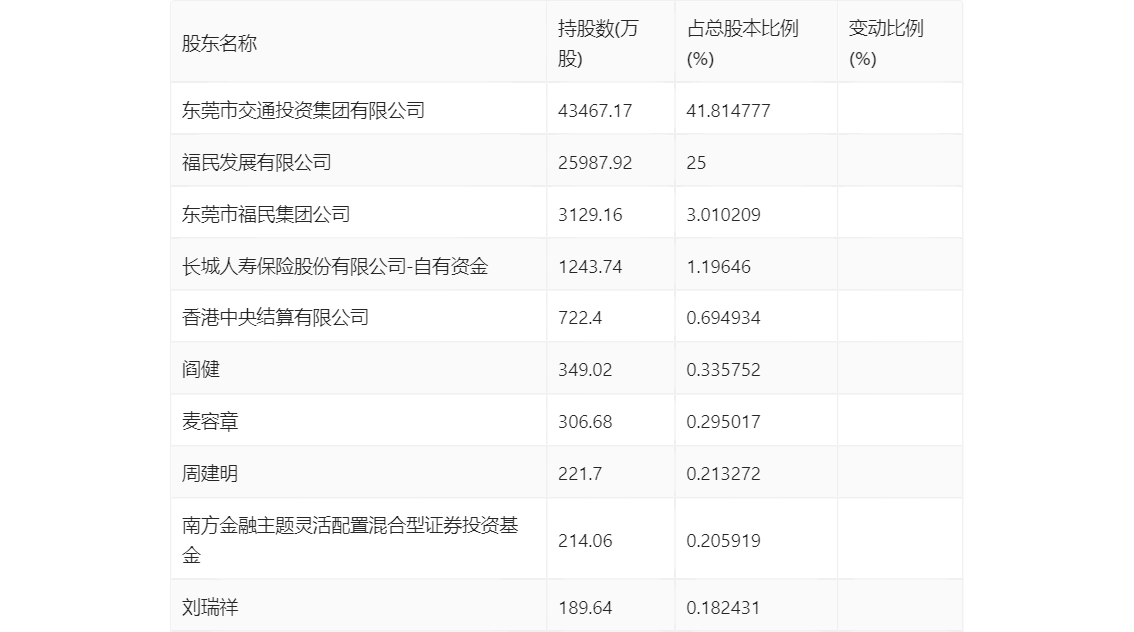Viewport: 1134px width, 632px height.
Task: Select shareholder 福民发展有限公司
Action: click(257, 163)
